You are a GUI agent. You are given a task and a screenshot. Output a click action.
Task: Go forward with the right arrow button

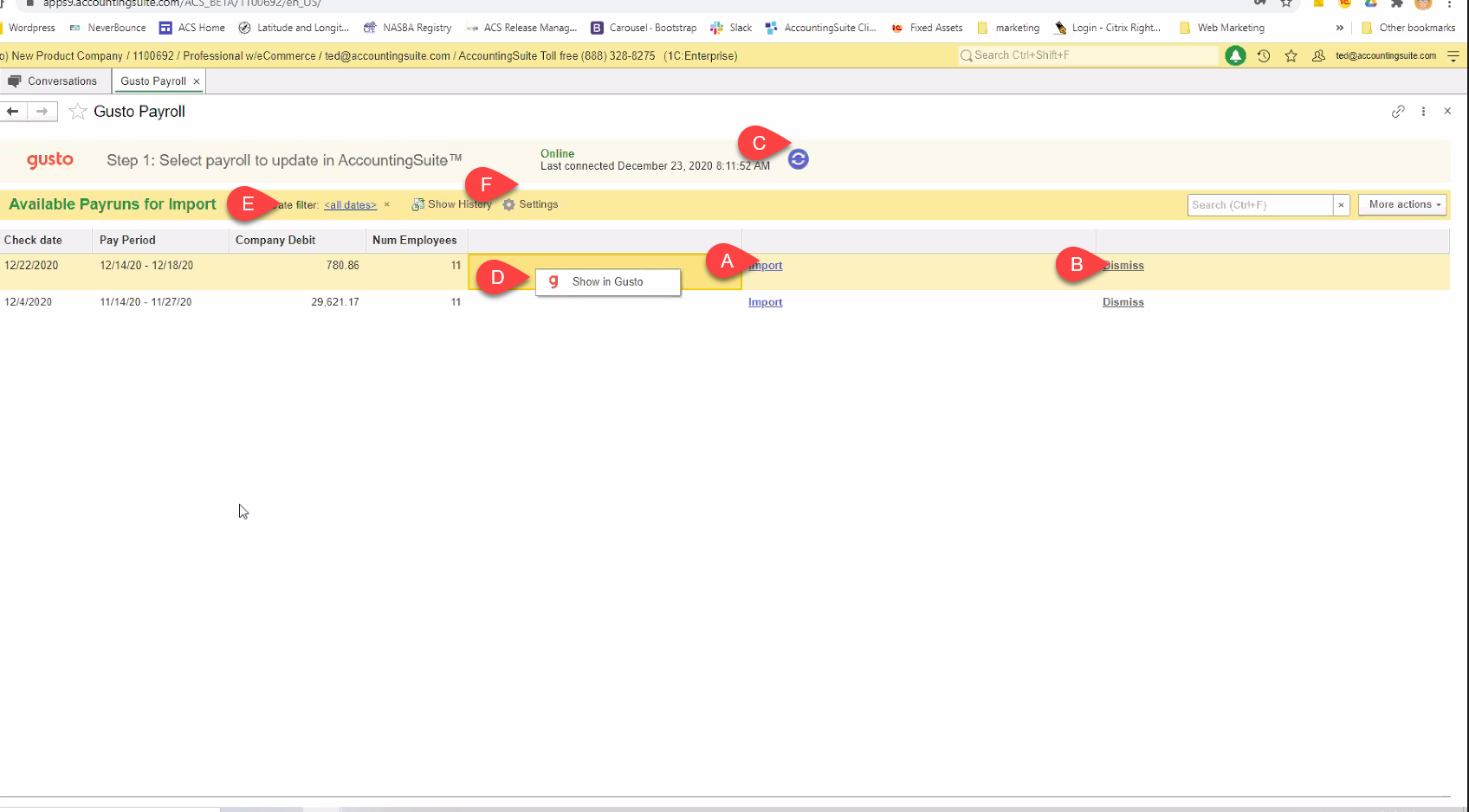click(x=42, y=112)
